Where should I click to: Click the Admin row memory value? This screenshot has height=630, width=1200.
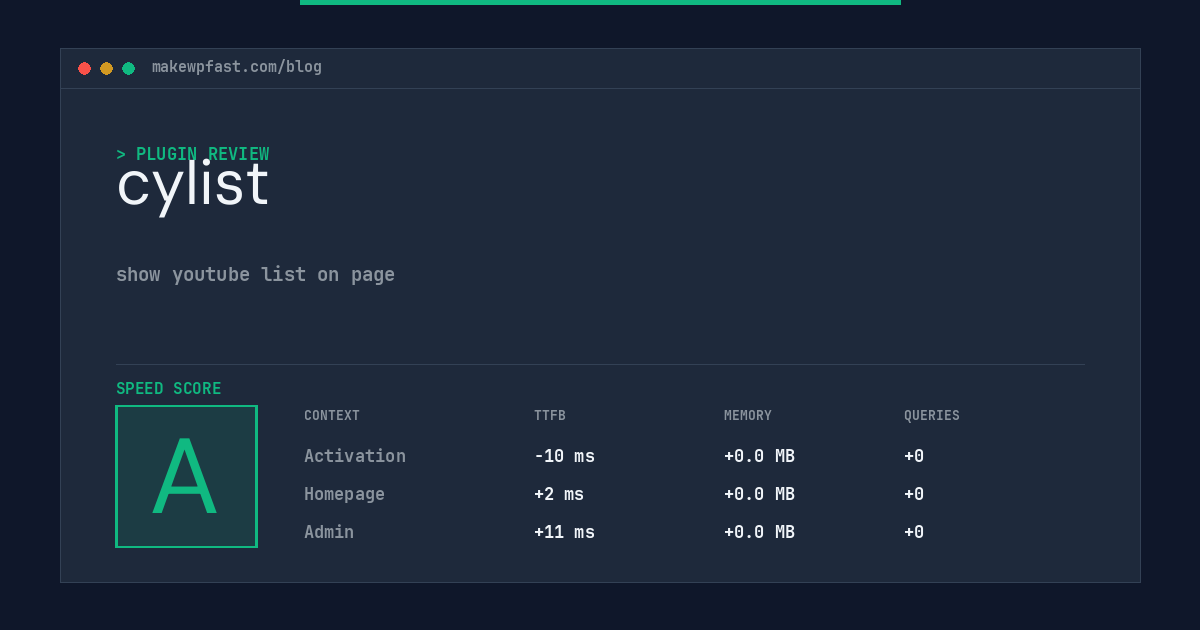(x=759, y=532)
